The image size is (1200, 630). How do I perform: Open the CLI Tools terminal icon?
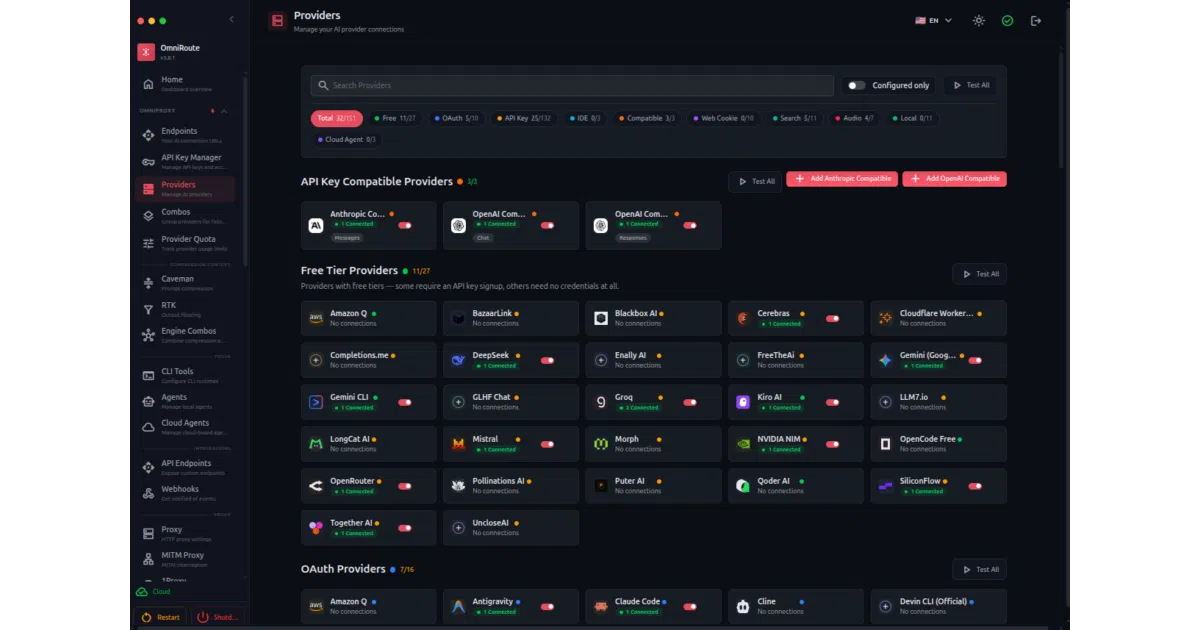[x=148, y=375]
